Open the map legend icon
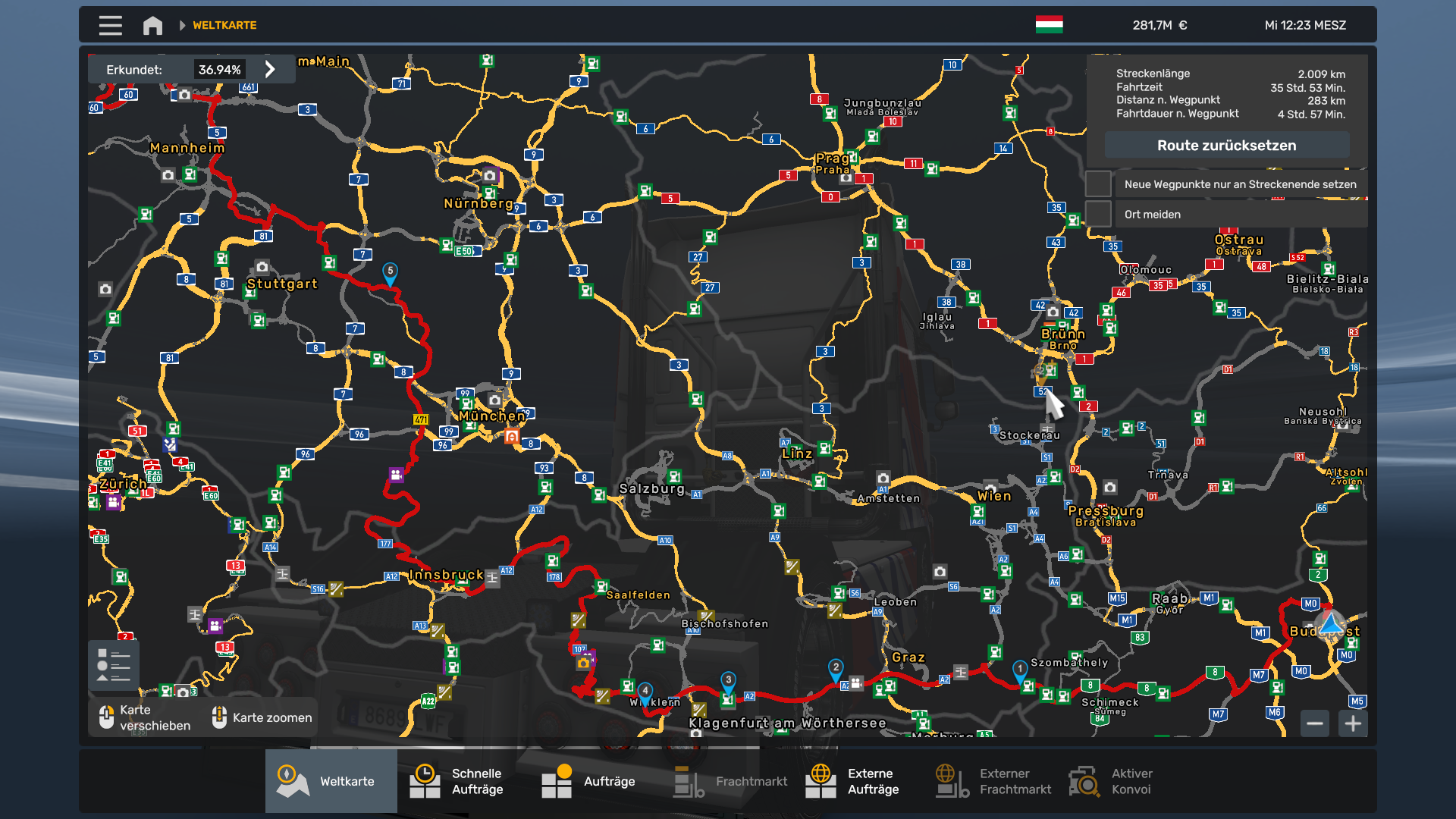Viewport: 1456px width, 819px height. point(114,665)
